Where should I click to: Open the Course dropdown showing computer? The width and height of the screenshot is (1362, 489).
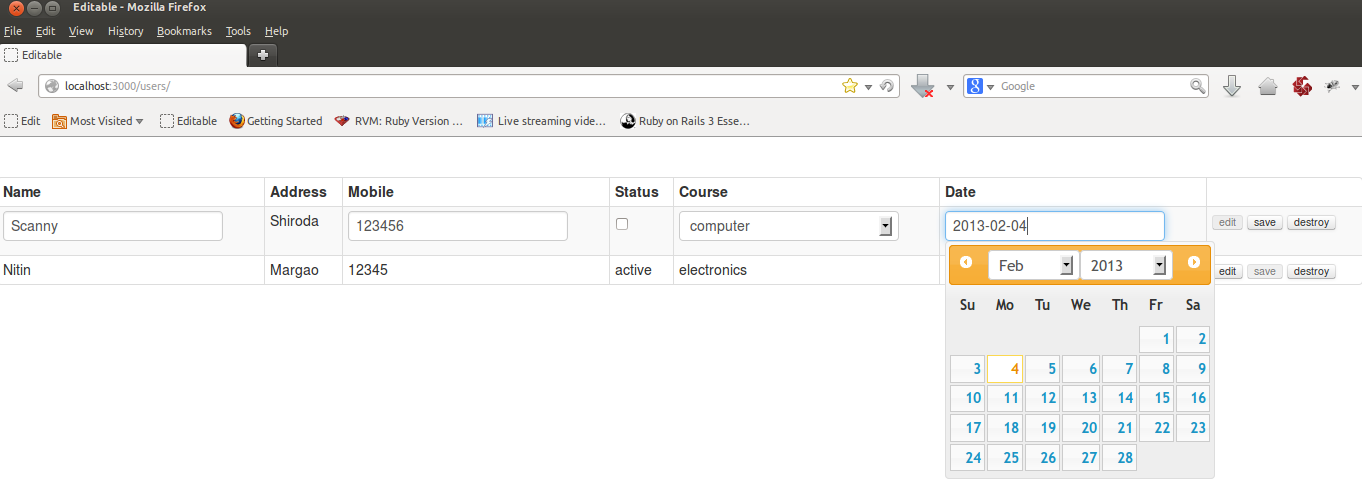click(x=788, y=226)
